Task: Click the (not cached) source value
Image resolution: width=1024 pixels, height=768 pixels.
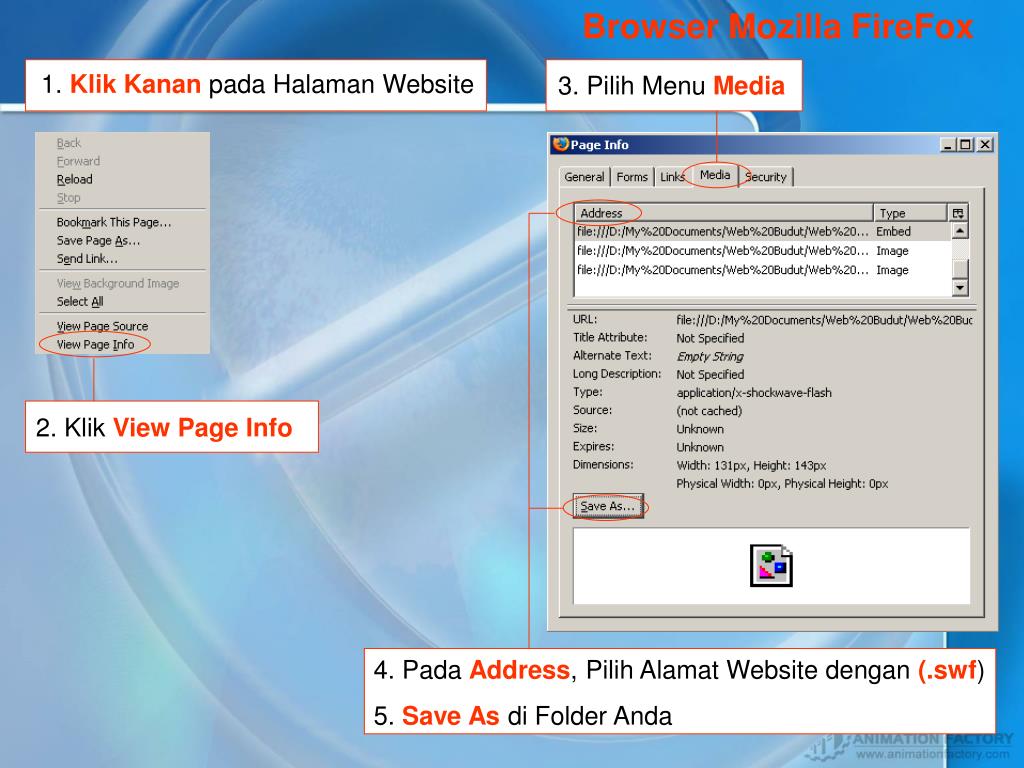Action: [709, 411]
